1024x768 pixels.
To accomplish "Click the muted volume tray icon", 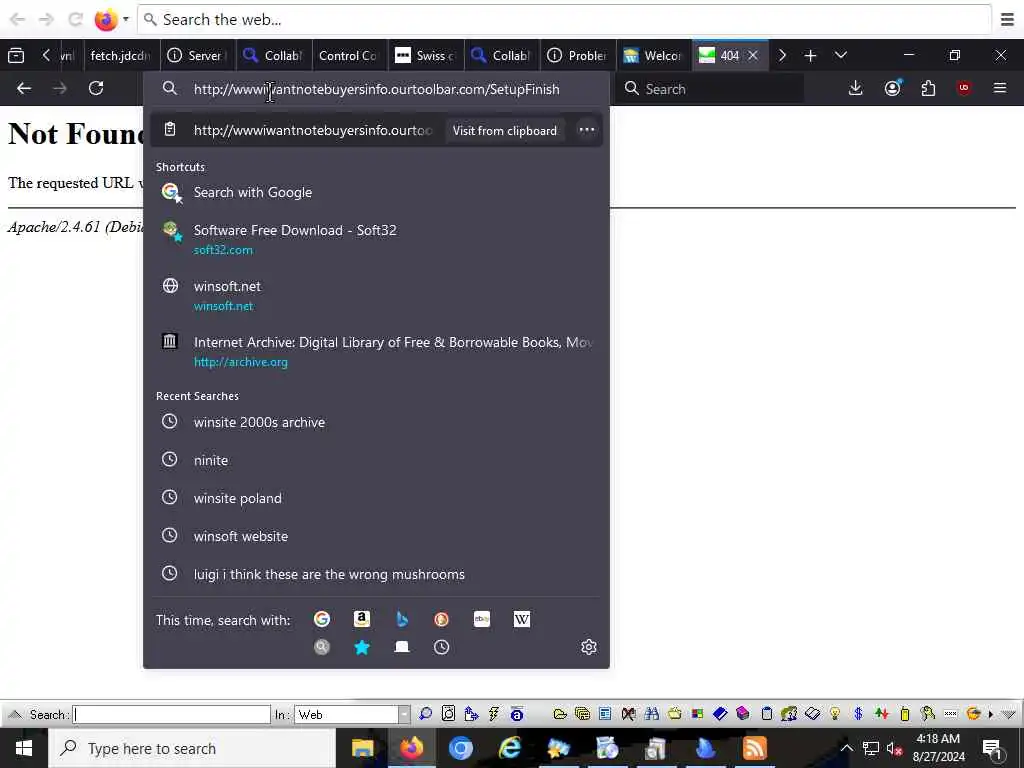I will point(895,748).
